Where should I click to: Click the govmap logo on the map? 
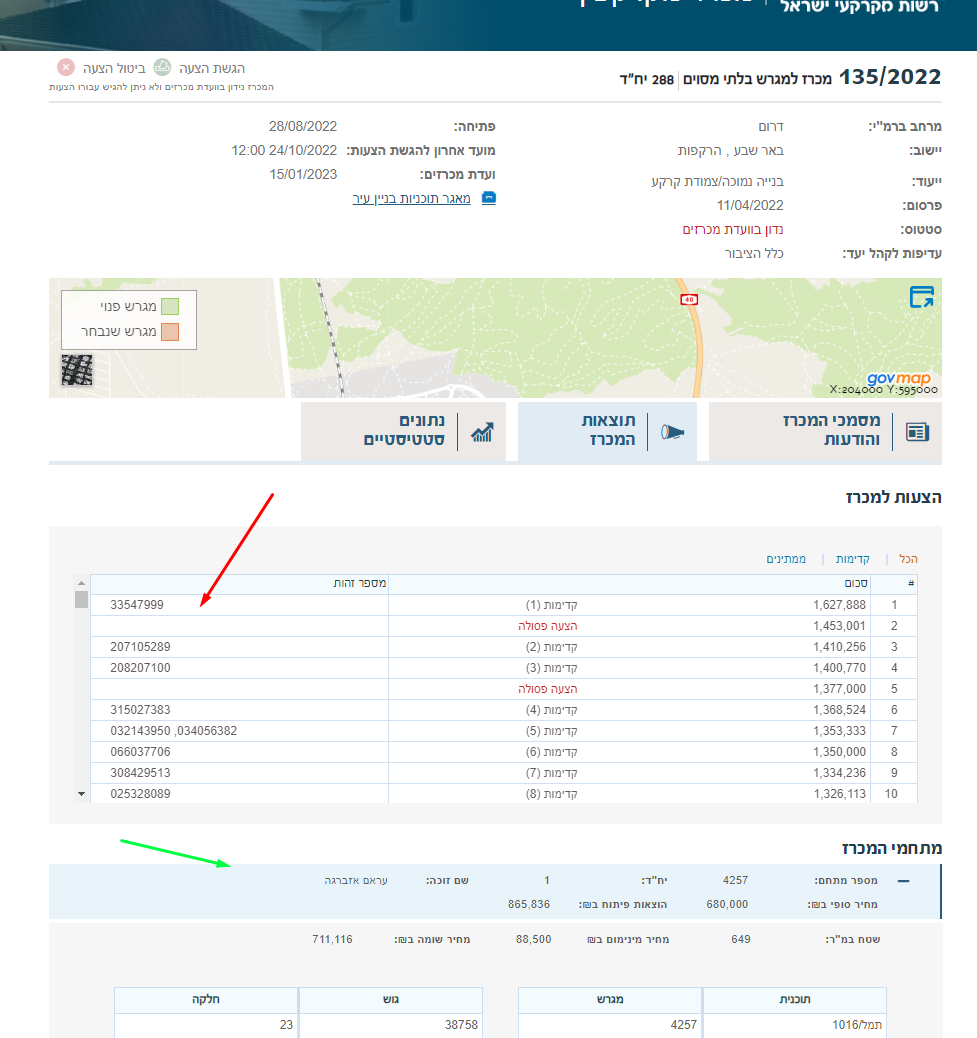click(898, 379)
